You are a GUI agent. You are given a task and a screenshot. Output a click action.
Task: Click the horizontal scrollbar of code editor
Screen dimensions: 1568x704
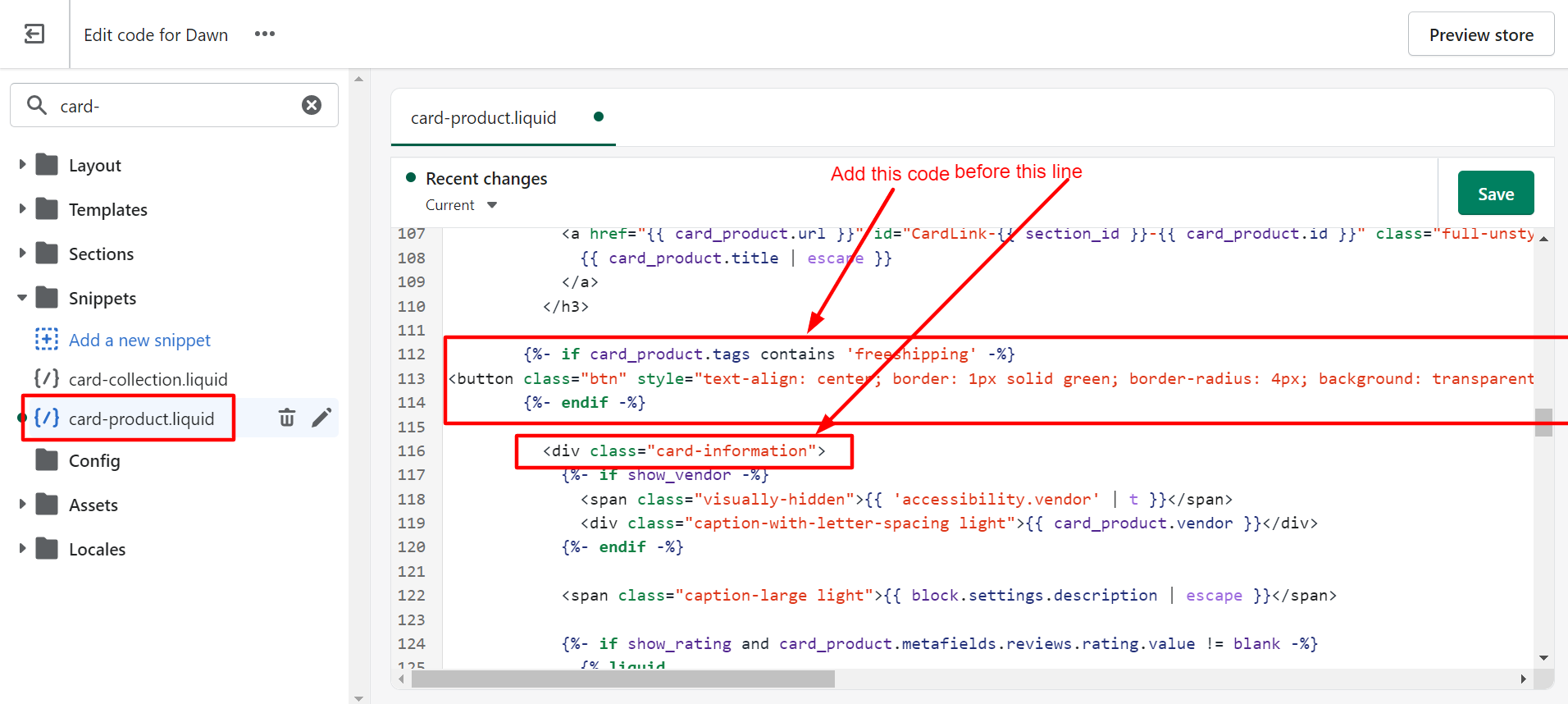tap(623, 679)
